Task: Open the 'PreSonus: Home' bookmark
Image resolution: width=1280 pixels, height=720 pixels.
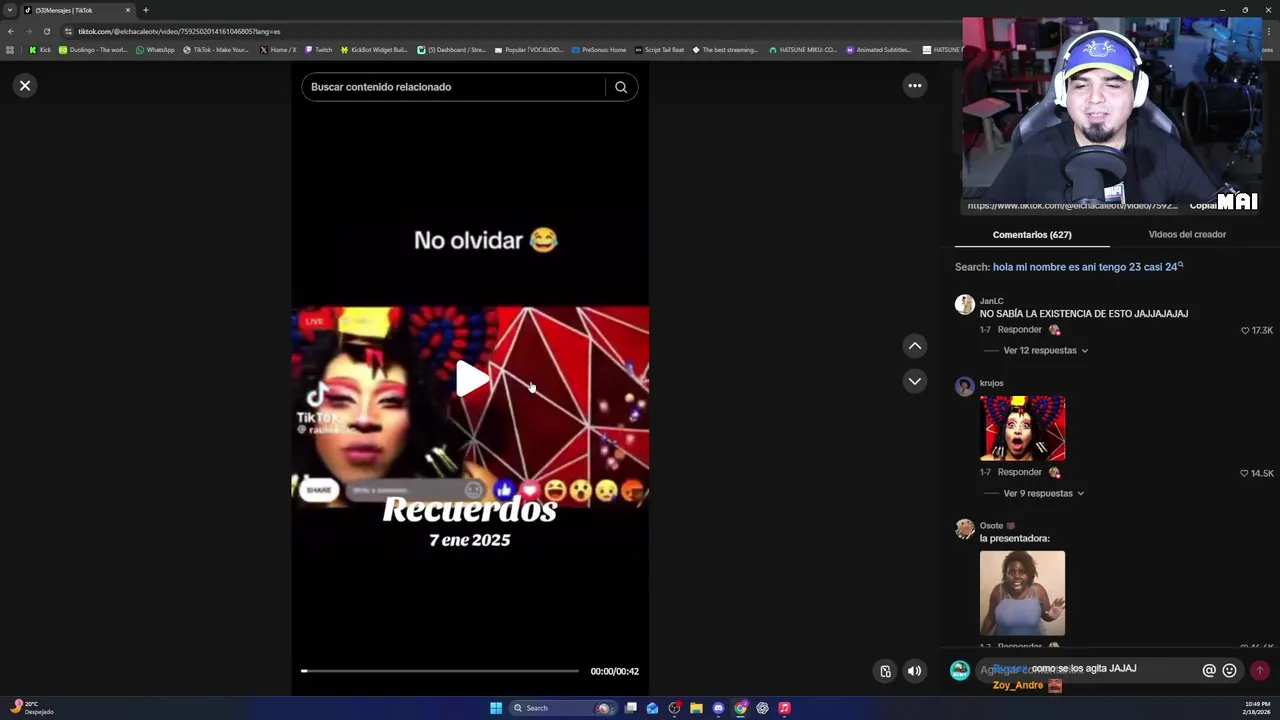Action: [x=599, y=49]
